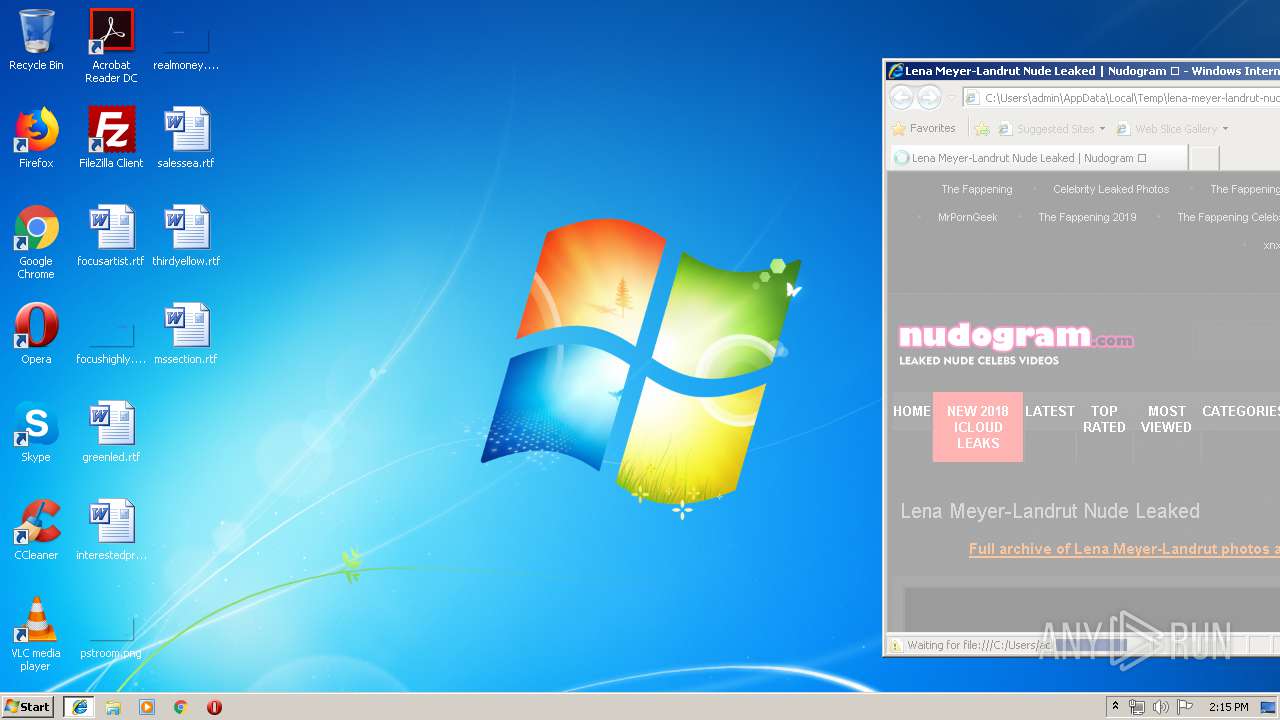
Task: Launch Acrobat Reader DC shortcut
Action: click(111, 46)
